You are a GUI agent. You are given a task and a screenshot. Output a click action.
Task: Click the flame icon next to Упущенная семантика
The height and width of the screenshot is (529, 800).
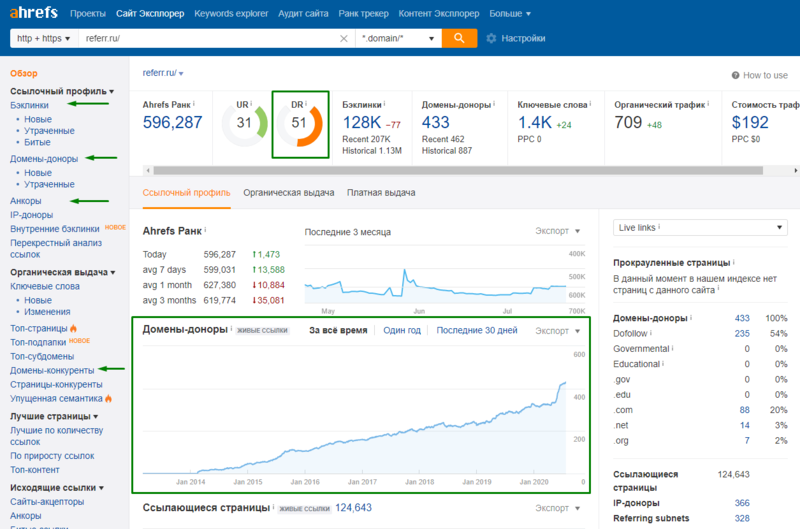pos(108,398)
